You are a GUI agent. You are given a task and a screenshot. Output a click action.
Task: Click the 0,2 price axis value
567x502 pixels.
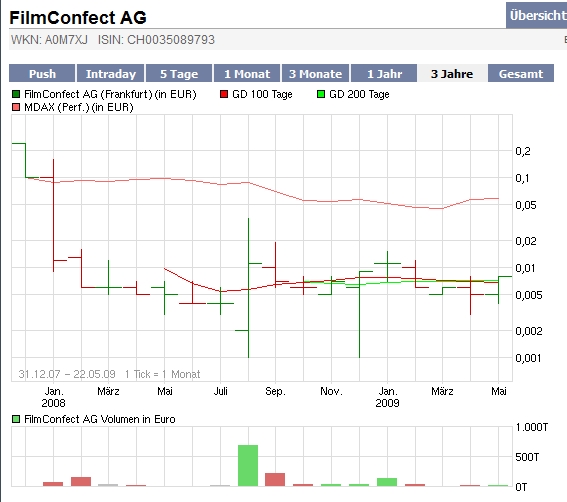(523, 151)
